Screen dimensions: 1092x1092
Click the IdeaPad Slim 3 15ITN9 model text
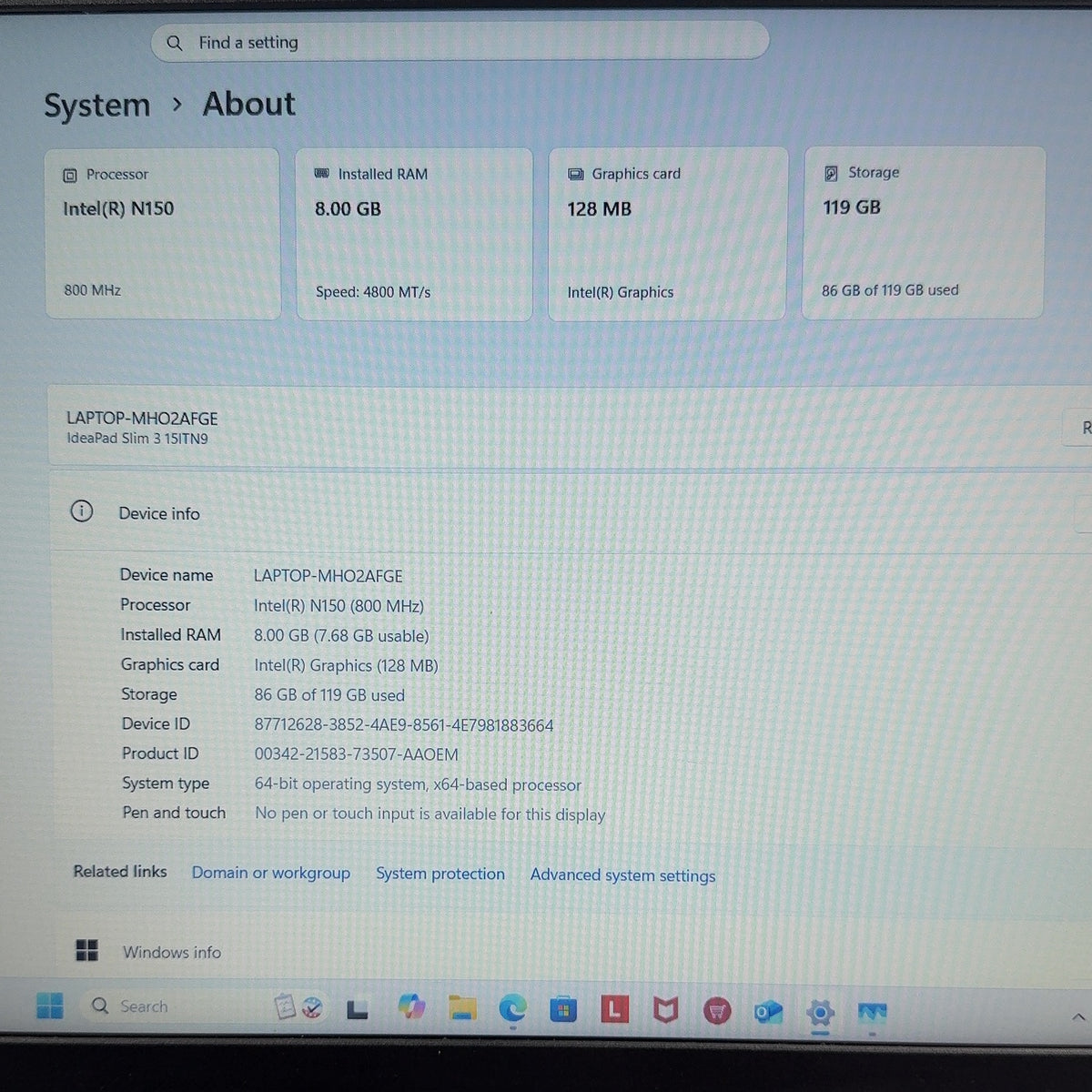137,439
